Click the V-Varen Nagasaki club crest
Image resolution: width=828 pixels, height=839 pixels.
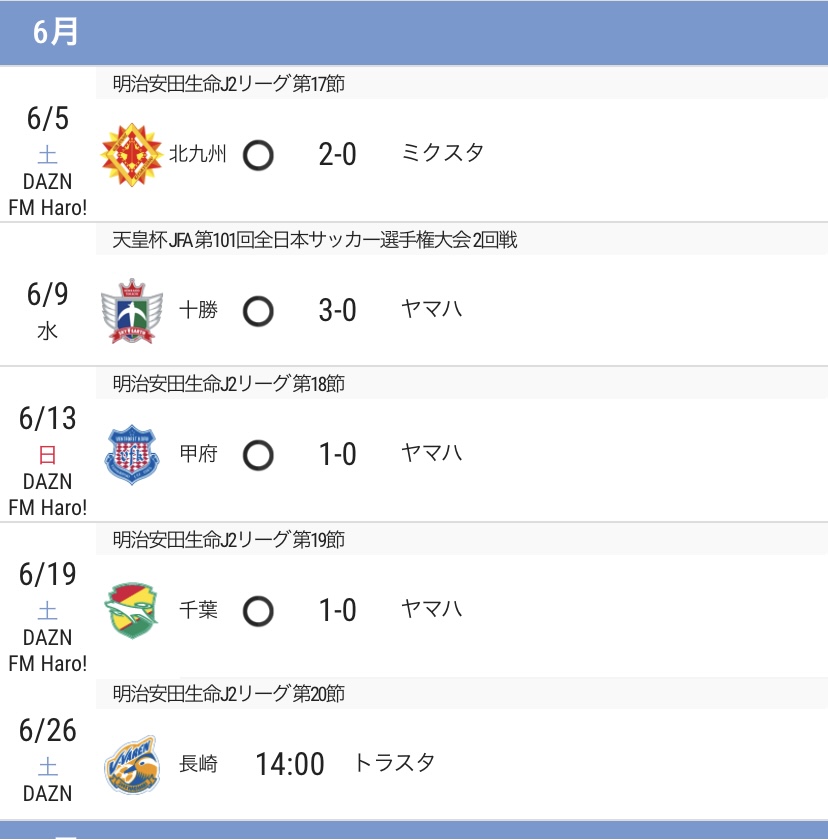tap(132, 764)
